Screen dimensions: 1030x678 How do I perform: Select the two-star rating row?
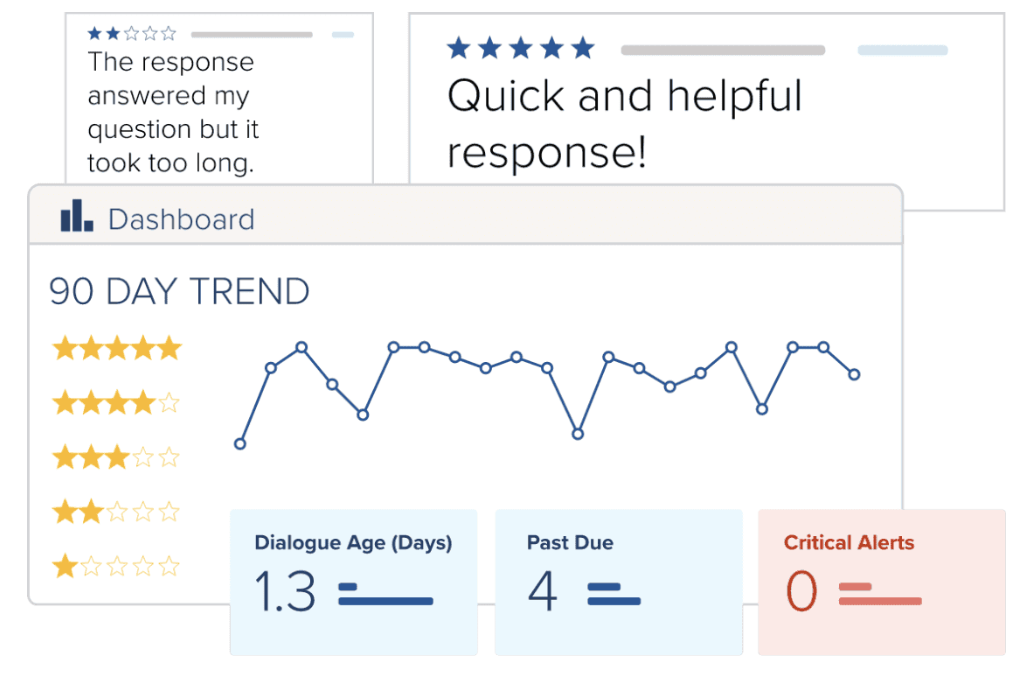click(116, 513)
